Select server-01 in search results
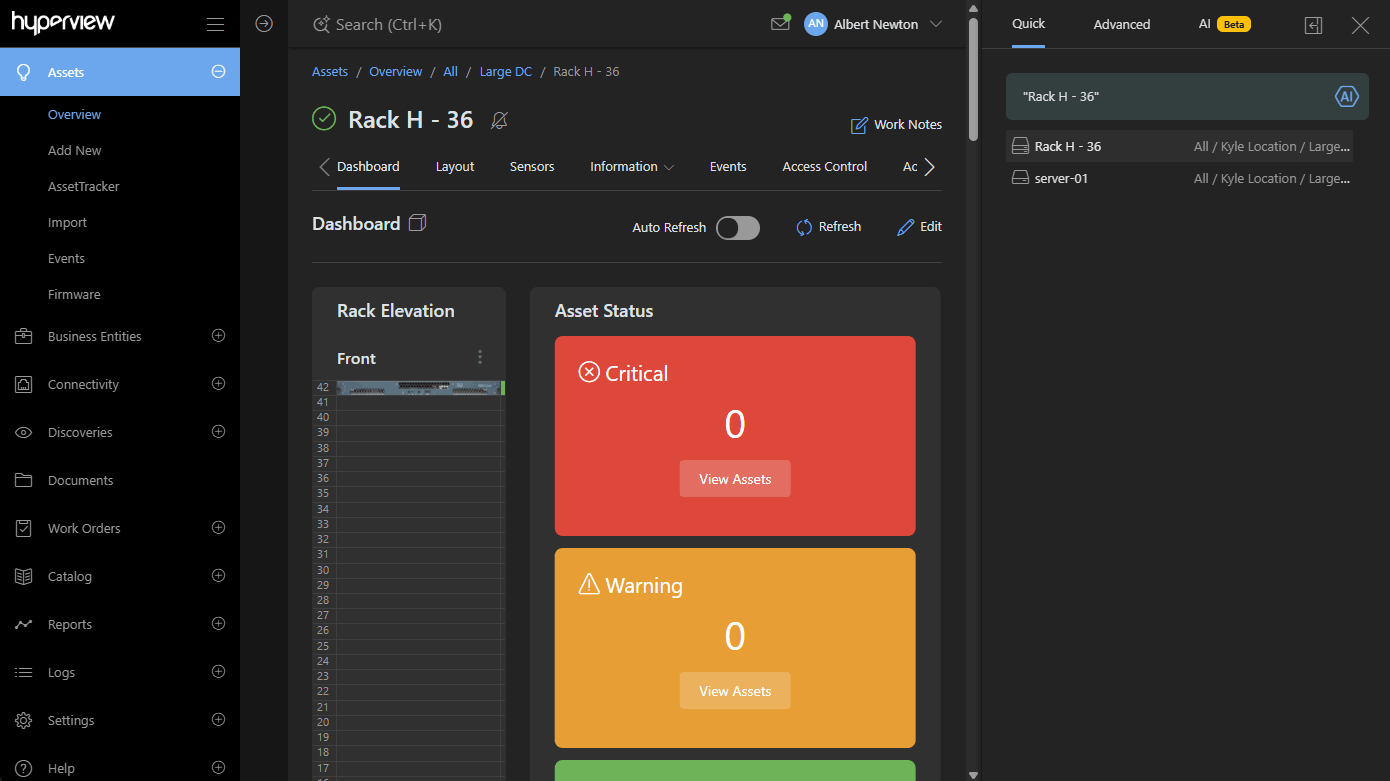 [x=1179, y=178]
